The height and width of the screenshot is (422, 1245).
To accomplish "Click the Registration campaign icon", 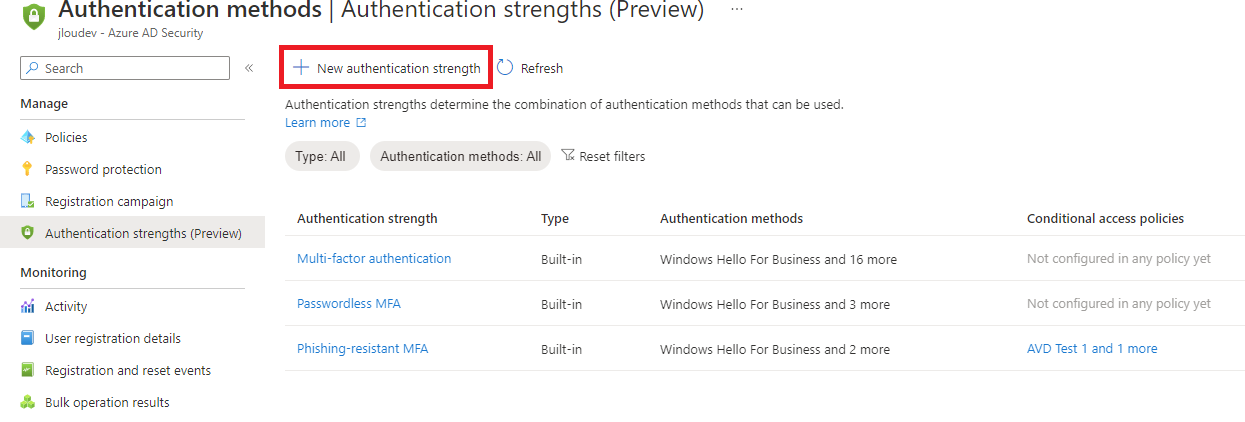I will (x=28, y=201).
